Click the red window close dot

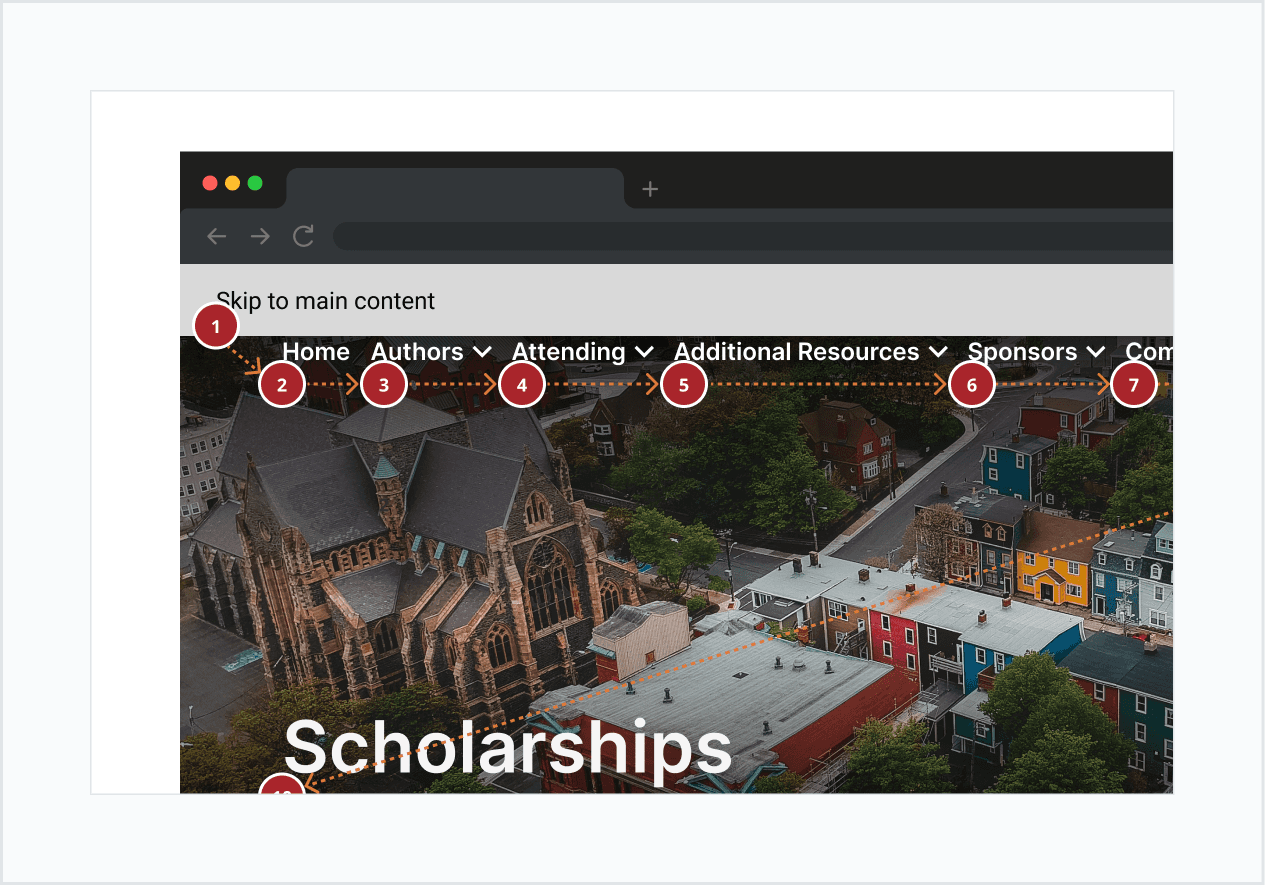coord(210,183)
